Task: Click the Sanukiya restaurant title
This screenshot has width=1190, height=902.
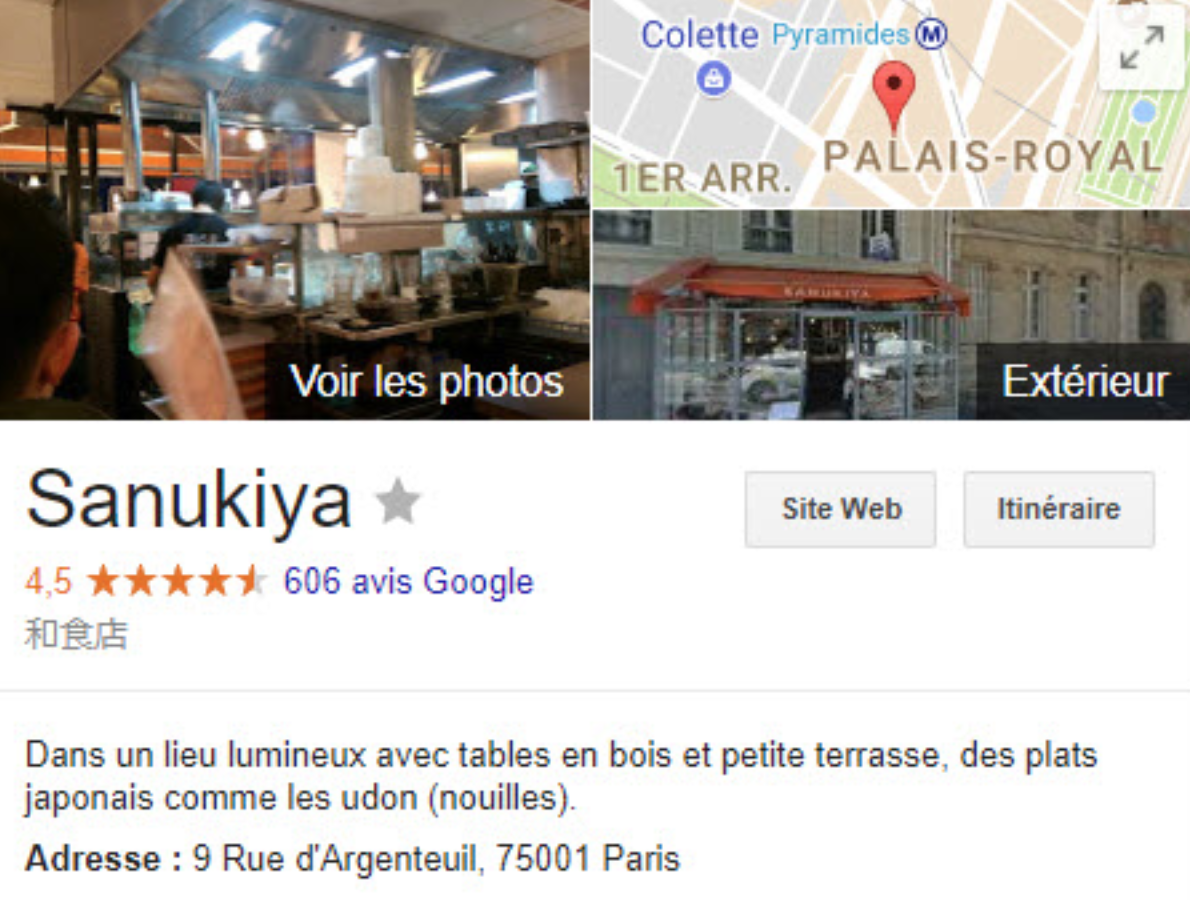Action: point(189,499)
